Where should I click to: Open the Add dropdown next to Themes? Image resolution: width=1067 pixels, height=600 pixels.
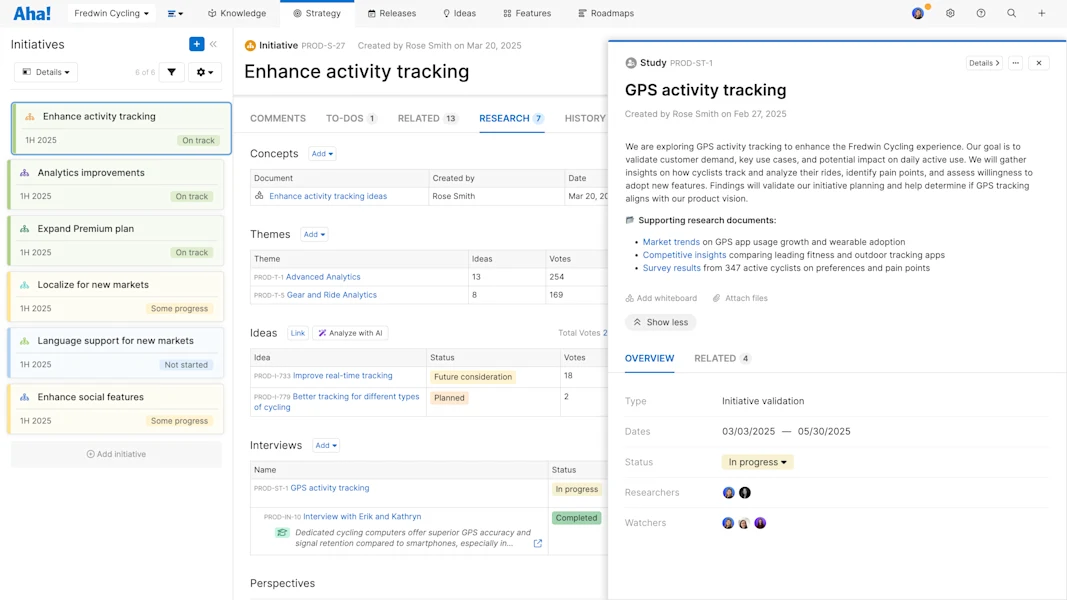click(x=314, y=234)
